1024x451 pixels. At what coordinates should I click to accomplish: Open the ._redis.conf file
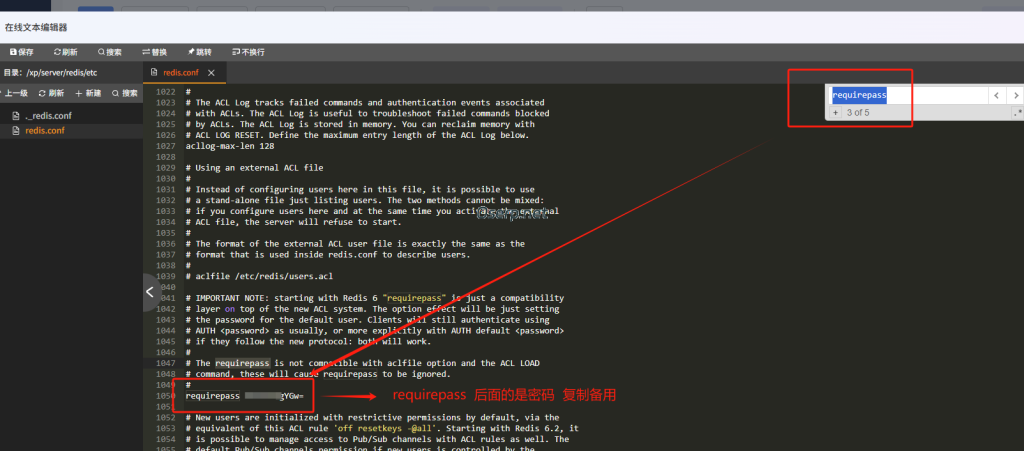(x=48, y=116)
